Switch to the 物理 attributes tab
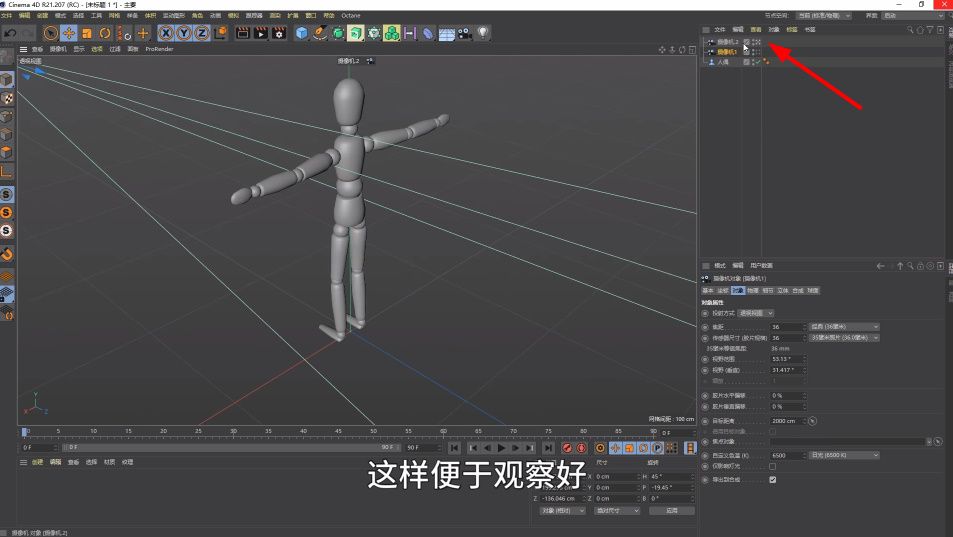Screen dimensions: 953x537 pyautogui.click(x=752, y=290)
